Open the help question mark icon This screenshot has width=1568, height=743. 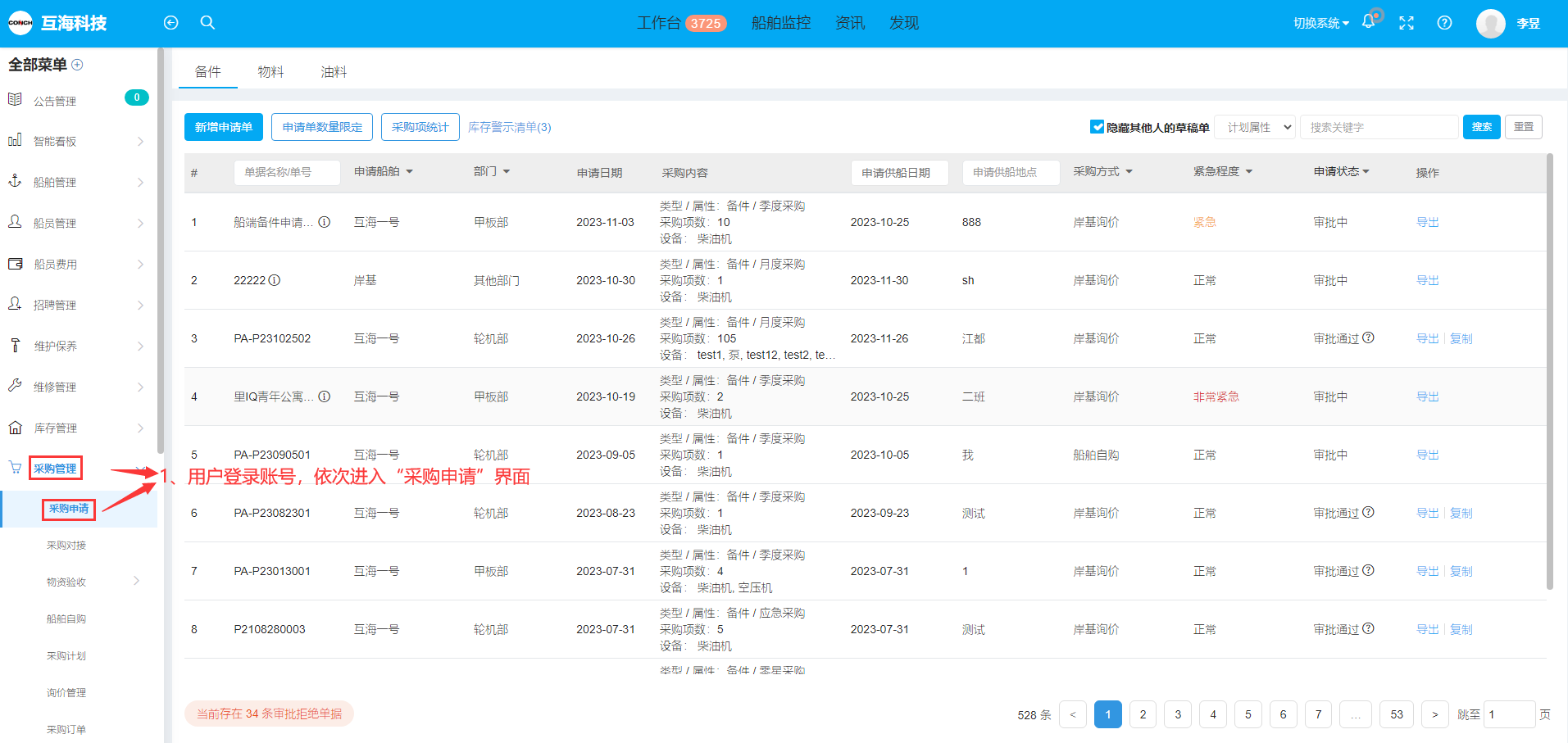[x=1445, y=23]
